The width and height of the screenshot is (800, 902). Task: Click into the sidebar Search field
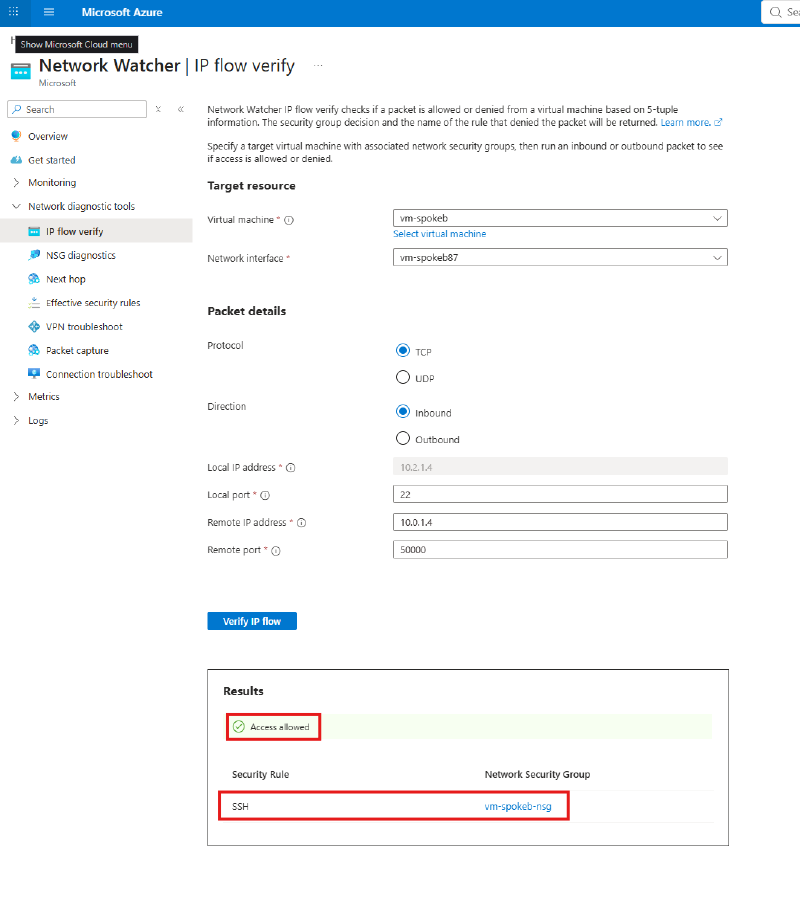77,109
